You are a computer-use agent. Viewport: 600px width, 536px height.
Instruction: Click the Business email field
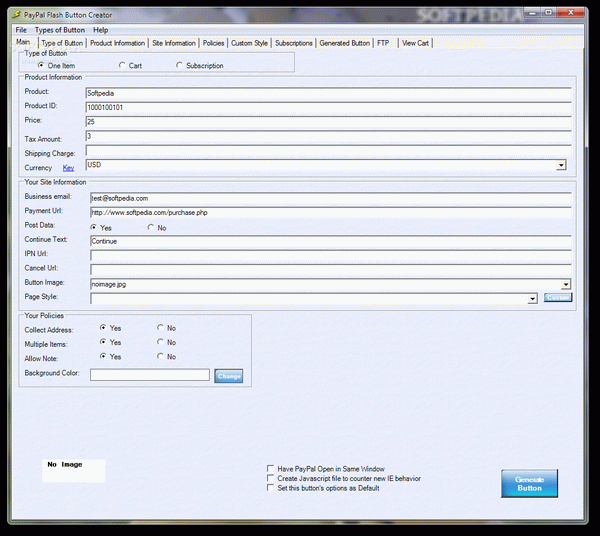[x=331, y=198]
